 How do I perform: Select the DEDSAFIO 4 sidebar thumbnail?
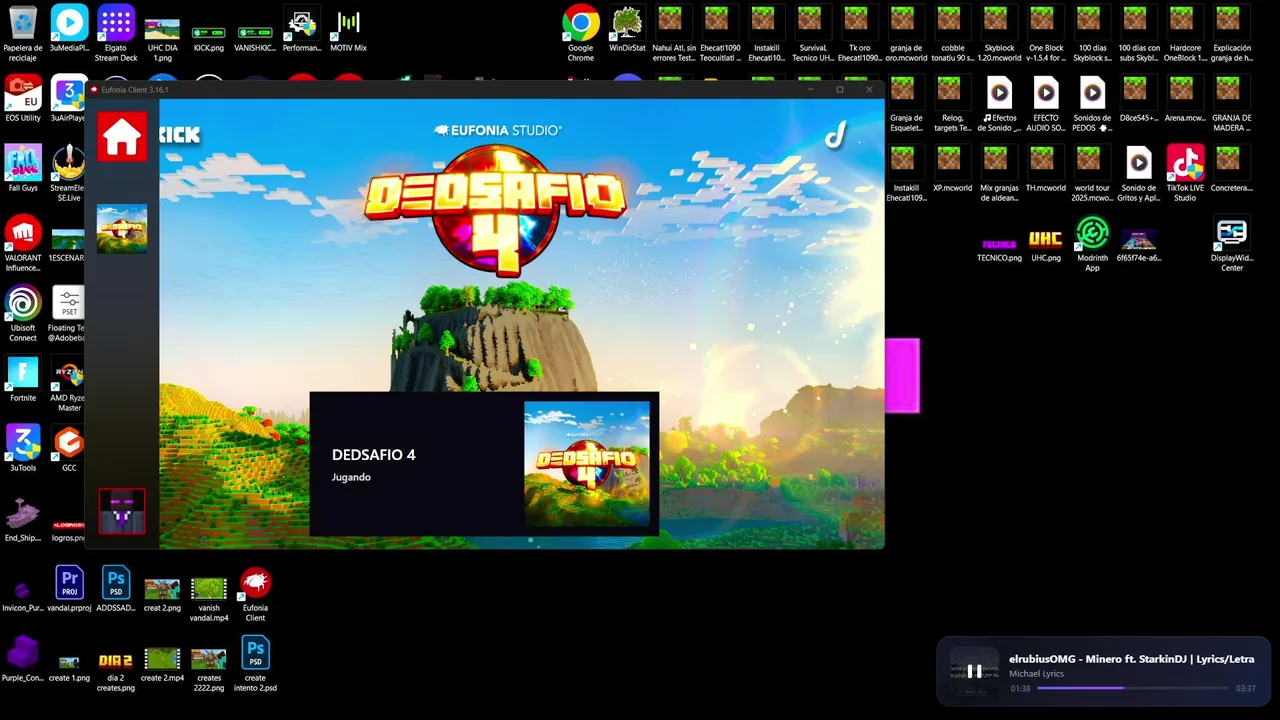tap(122, 229)
